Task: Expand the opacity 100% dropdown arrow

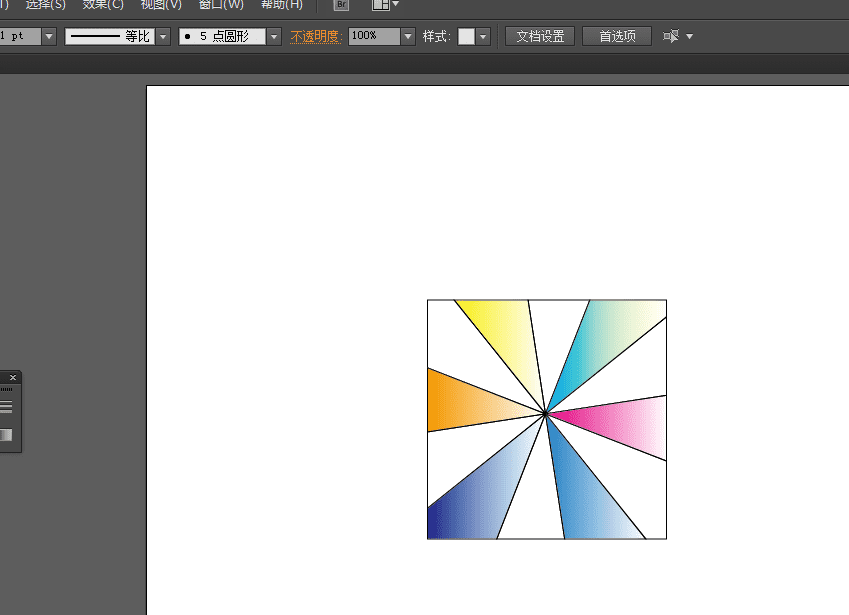Action: 407,37
